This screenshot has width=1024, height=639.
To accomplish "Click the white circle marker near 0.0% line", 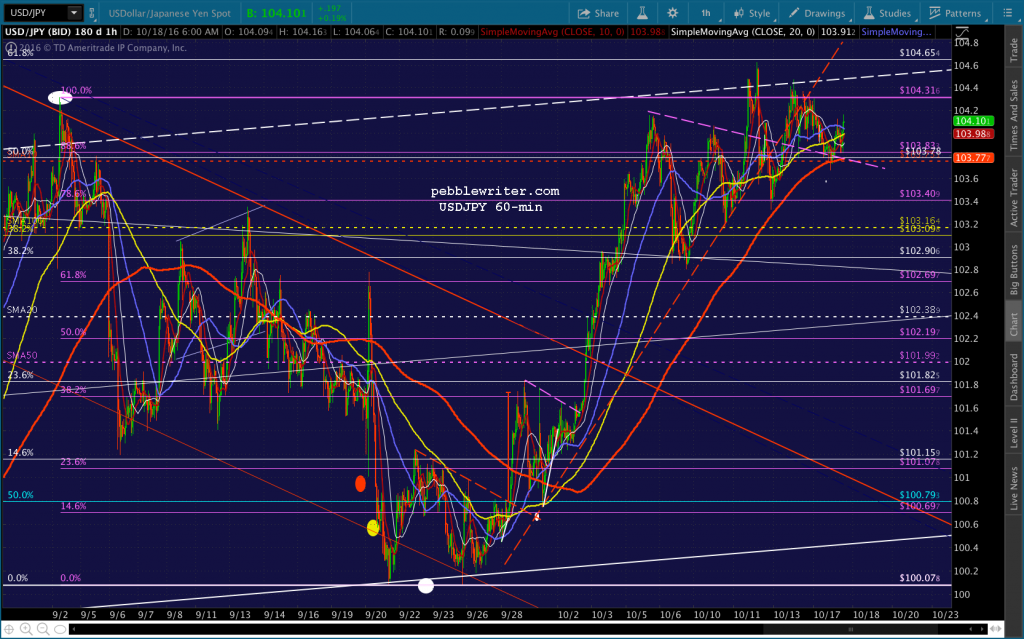I will coord(426,585).
